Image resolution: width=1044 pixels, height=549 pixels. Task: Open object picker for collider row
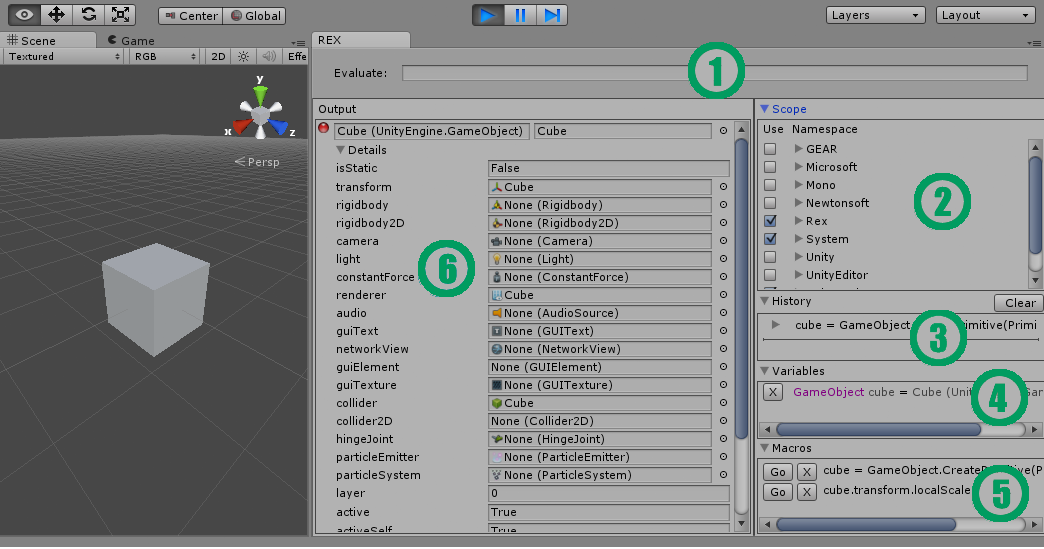(x=723, y=403)
